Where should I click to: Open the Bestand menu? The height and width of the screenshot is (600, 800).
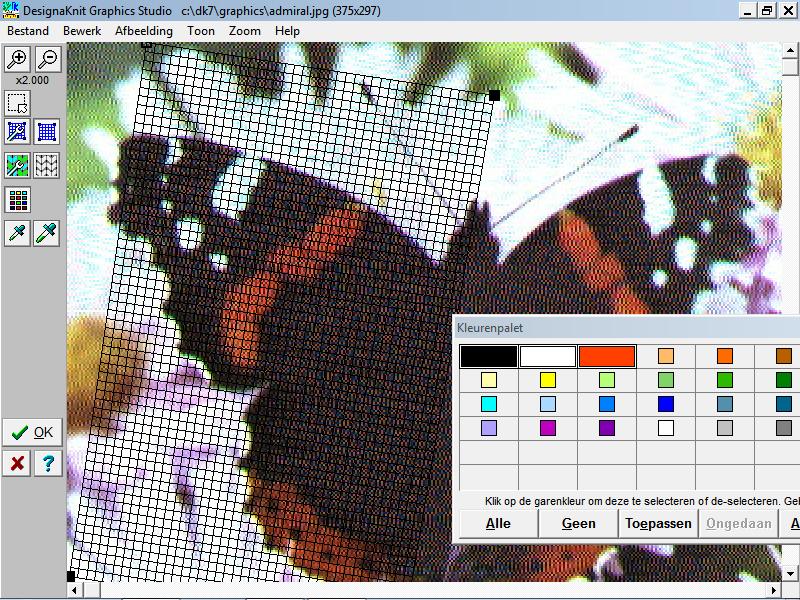click(28, 31)
